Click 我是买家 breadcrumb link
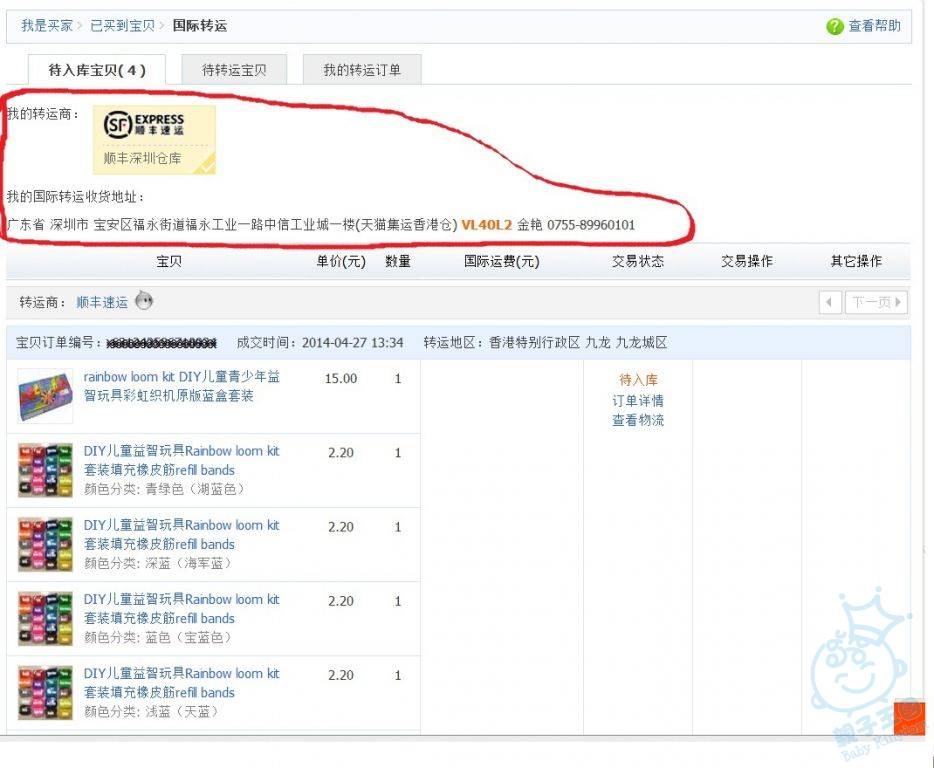 (47, 25)
